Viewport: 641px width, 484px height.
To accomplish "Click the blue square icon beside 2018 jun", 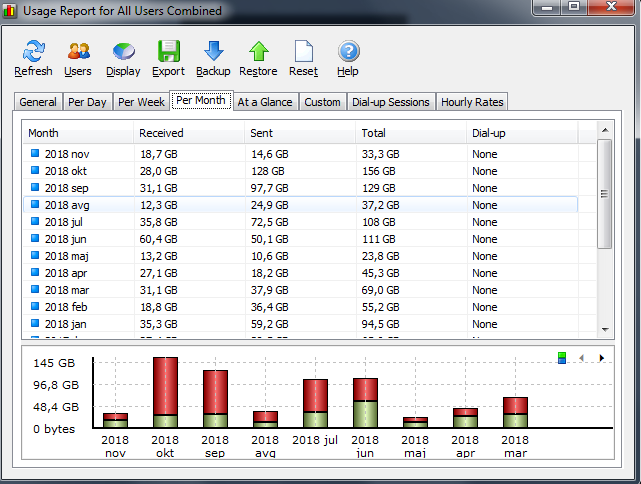I will pyautogui.click(x=35, y=238).
